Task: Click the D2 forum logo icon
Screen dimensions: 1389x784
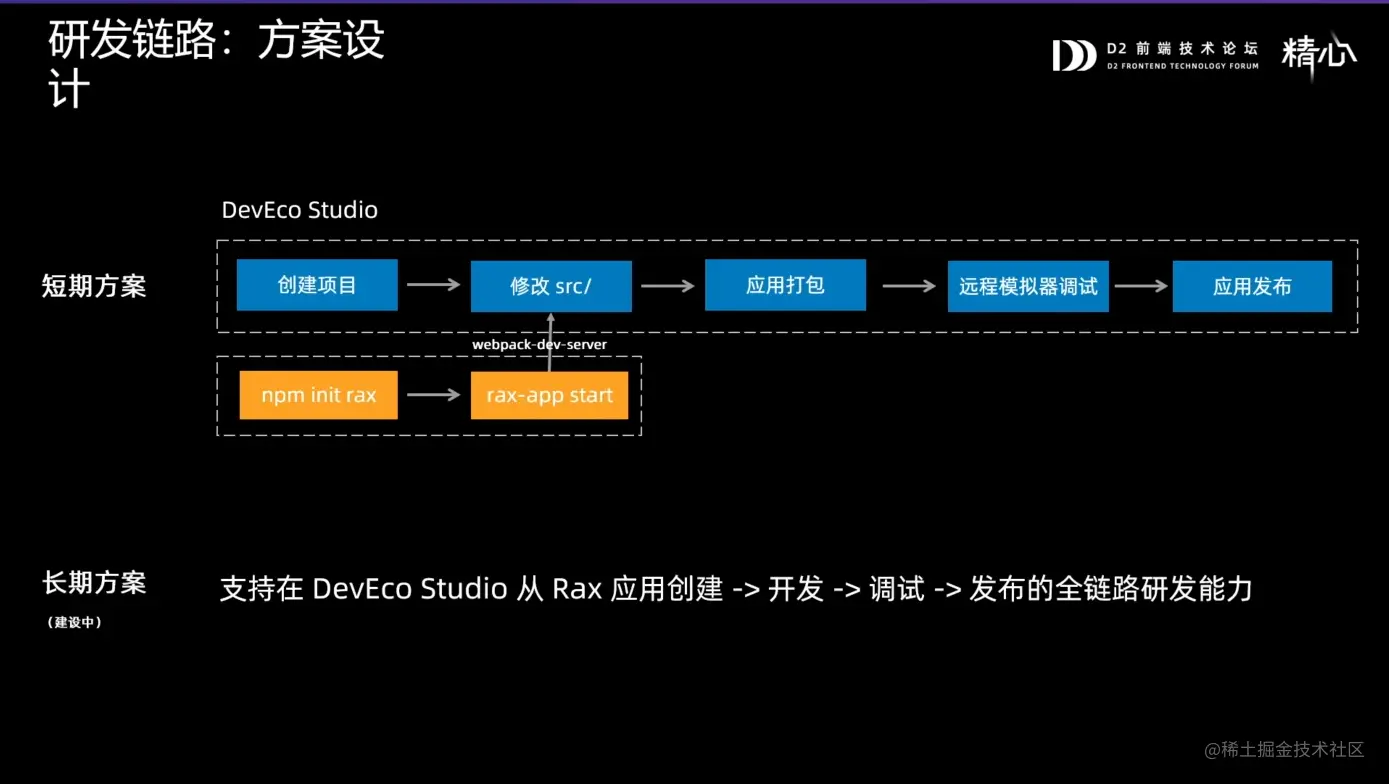Action: [x=1074, y=56]
